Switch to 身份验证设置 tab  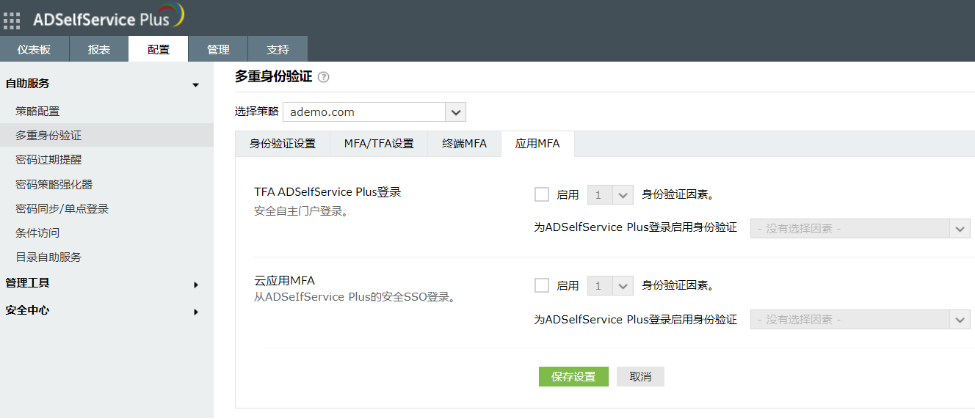point(282,144)
